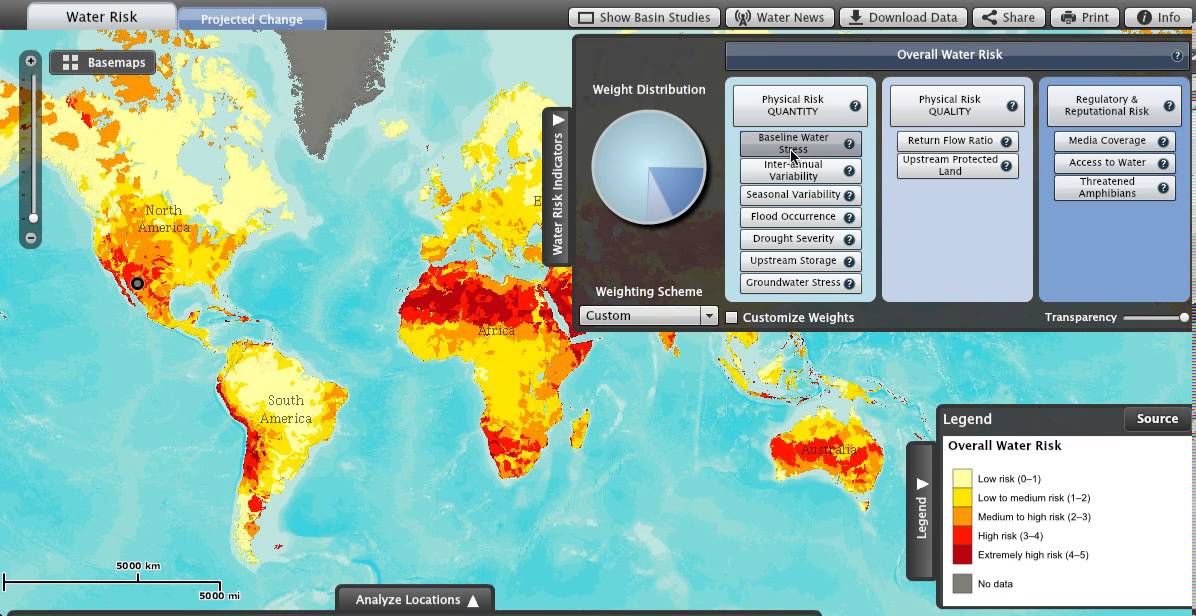
Task: Switch to the Projected Change tab
Action: pos(252,19)
